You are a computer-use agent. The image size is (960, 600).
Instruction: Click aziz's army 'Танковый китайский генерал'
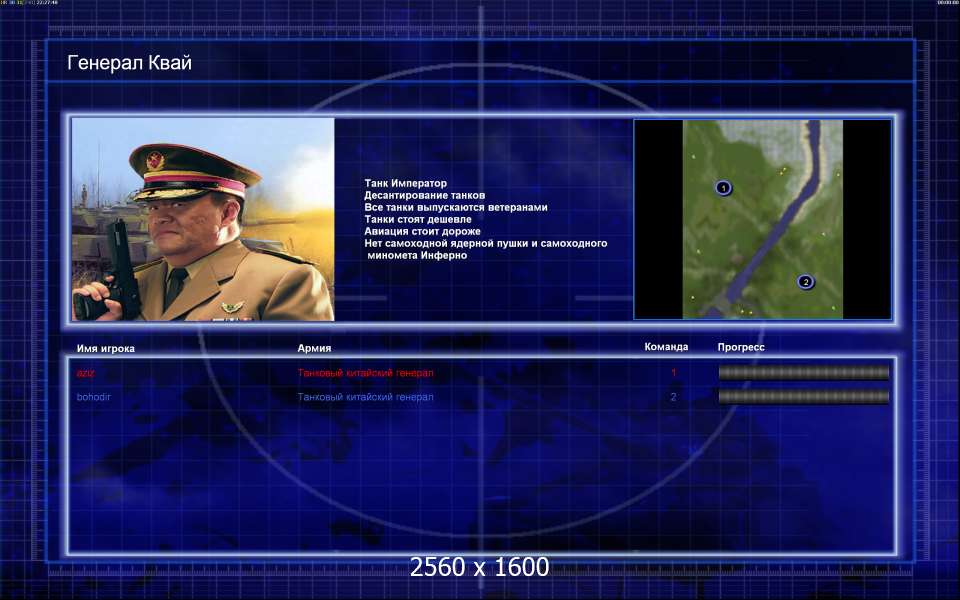pos(366,373)
